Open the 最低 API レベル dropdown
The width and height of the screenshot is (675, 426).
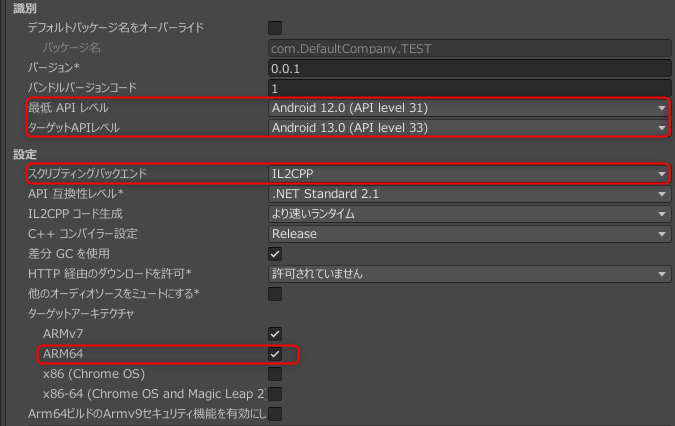[x=469, y=108]
